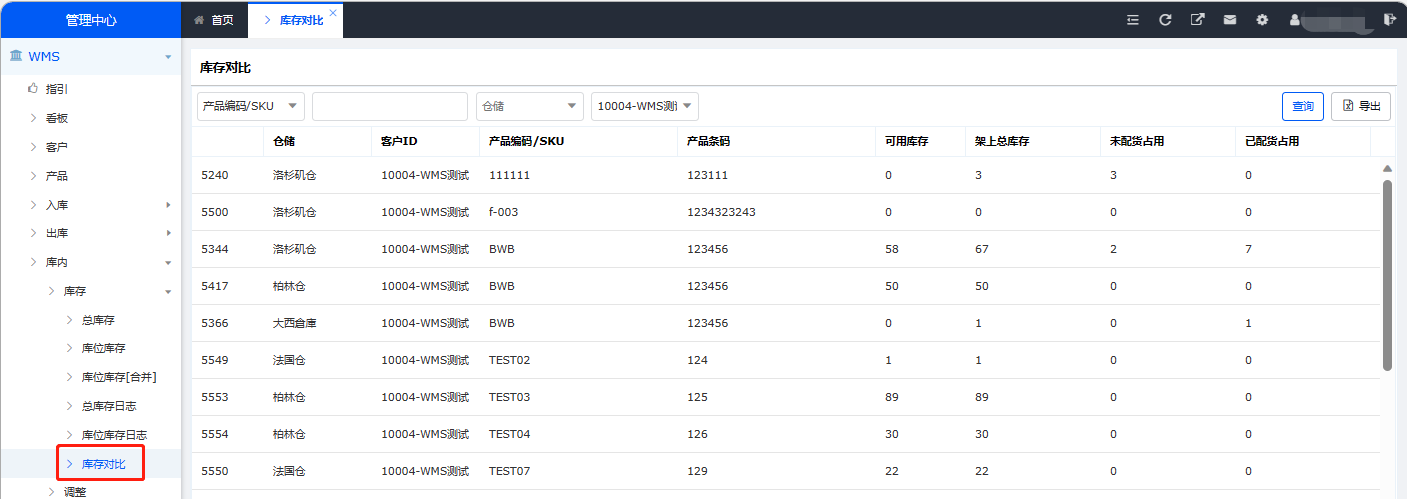Click the 架上总库存 column header
The height and width of the screenshot is (499, 1407).
pos(1002,141)
